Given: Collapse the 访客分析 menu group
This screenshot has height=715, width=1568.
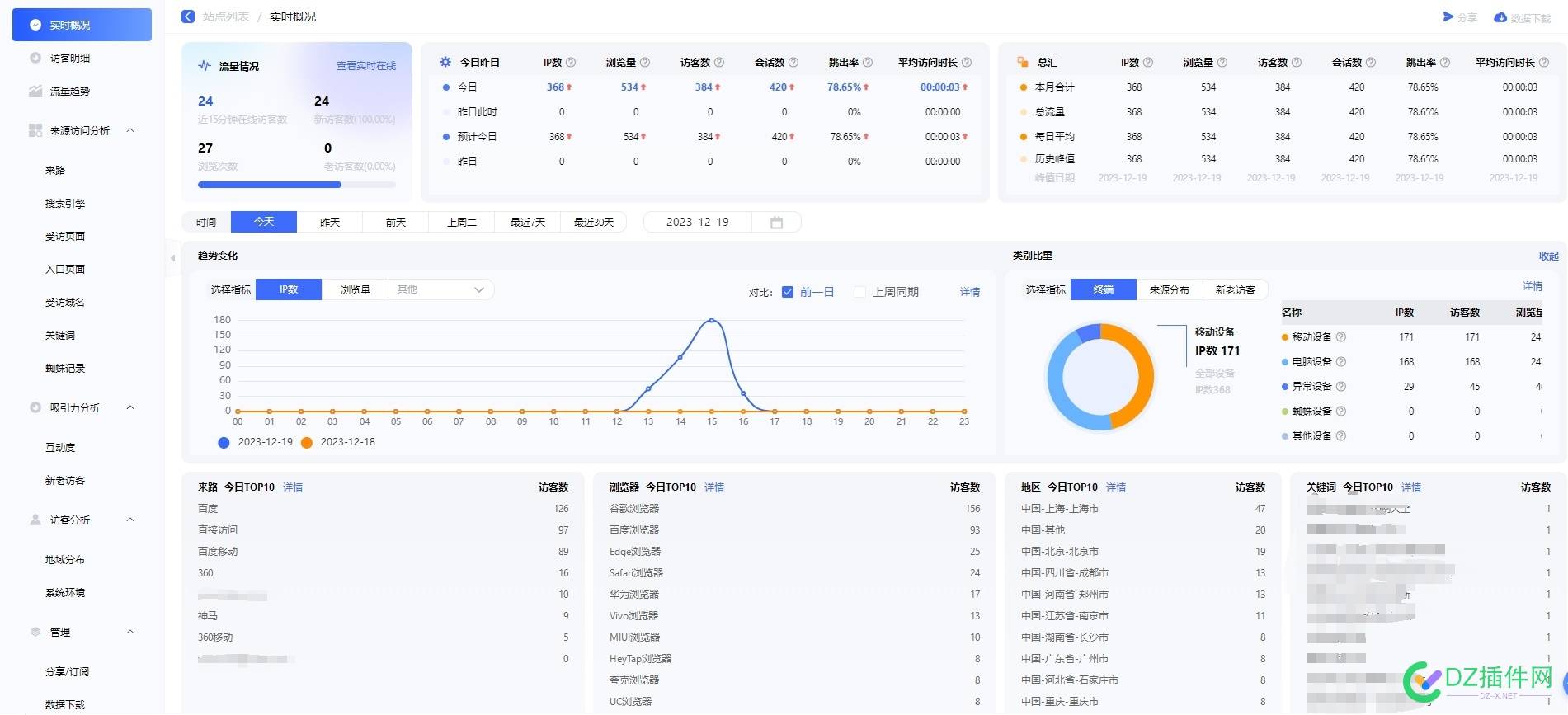Looking at the screenshot, I should (130, 520).
